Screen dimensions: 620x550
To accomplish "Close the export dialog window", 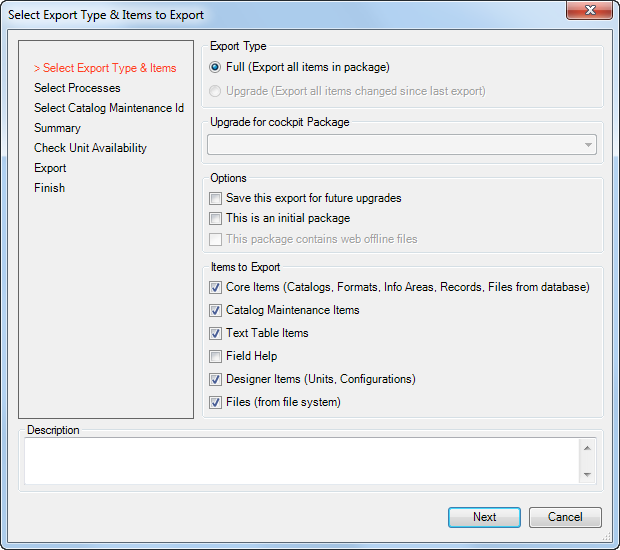I will click(589, 10).
